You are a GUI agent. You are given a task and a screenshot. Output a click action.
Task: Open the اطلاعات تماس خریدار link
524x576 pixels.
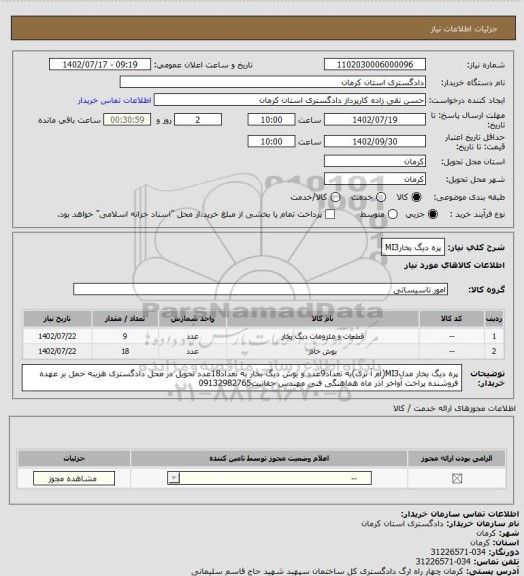click(114, 100)
